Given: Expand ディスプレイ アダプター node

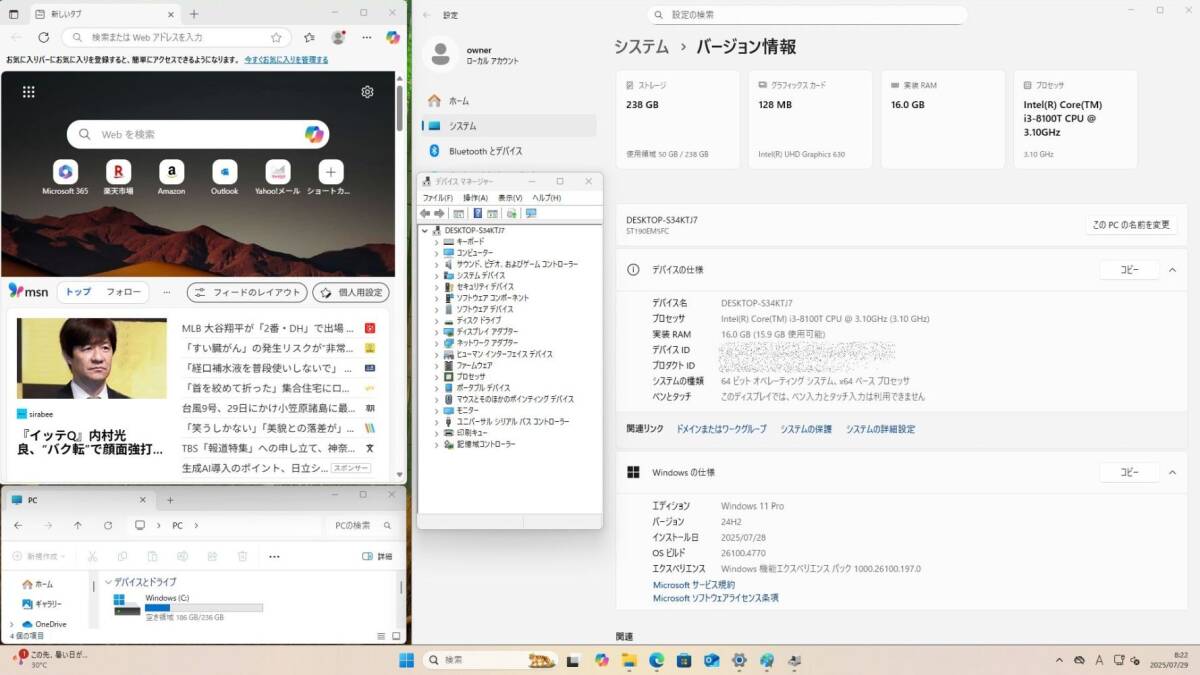Looking at the screenshot, I should click(x=436, y=331).
